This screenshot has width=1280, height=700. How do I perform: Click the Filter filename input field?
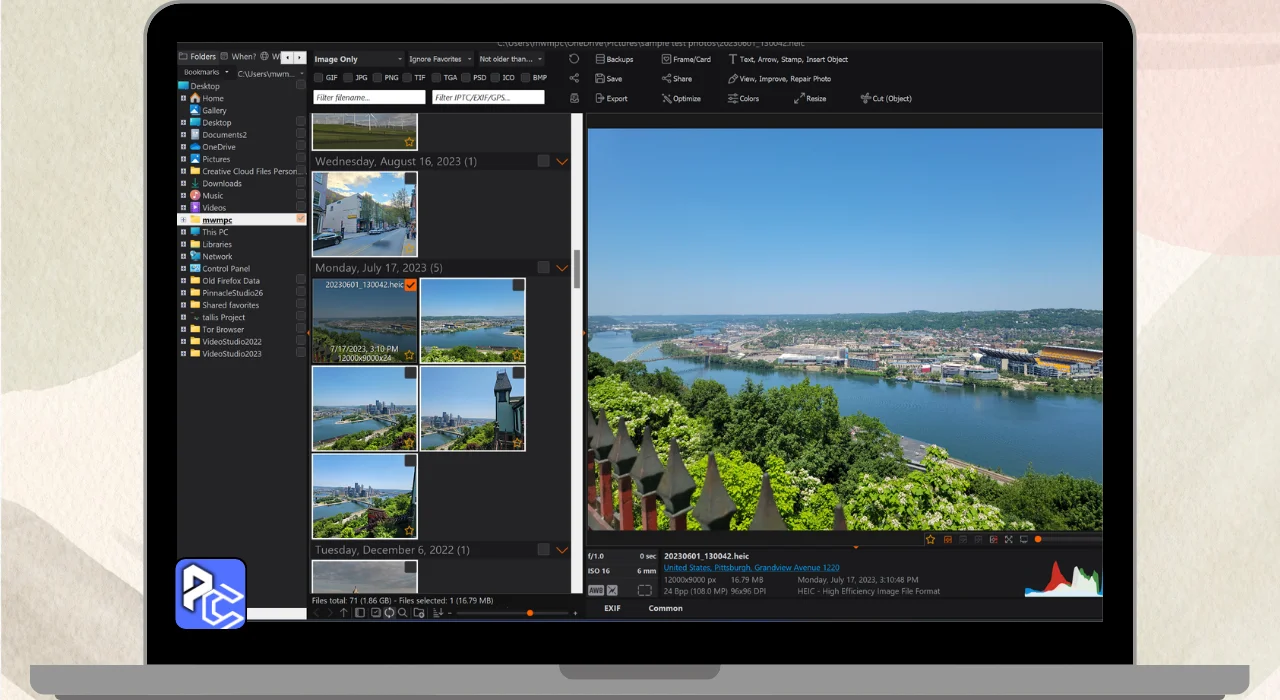coord(369,98)
